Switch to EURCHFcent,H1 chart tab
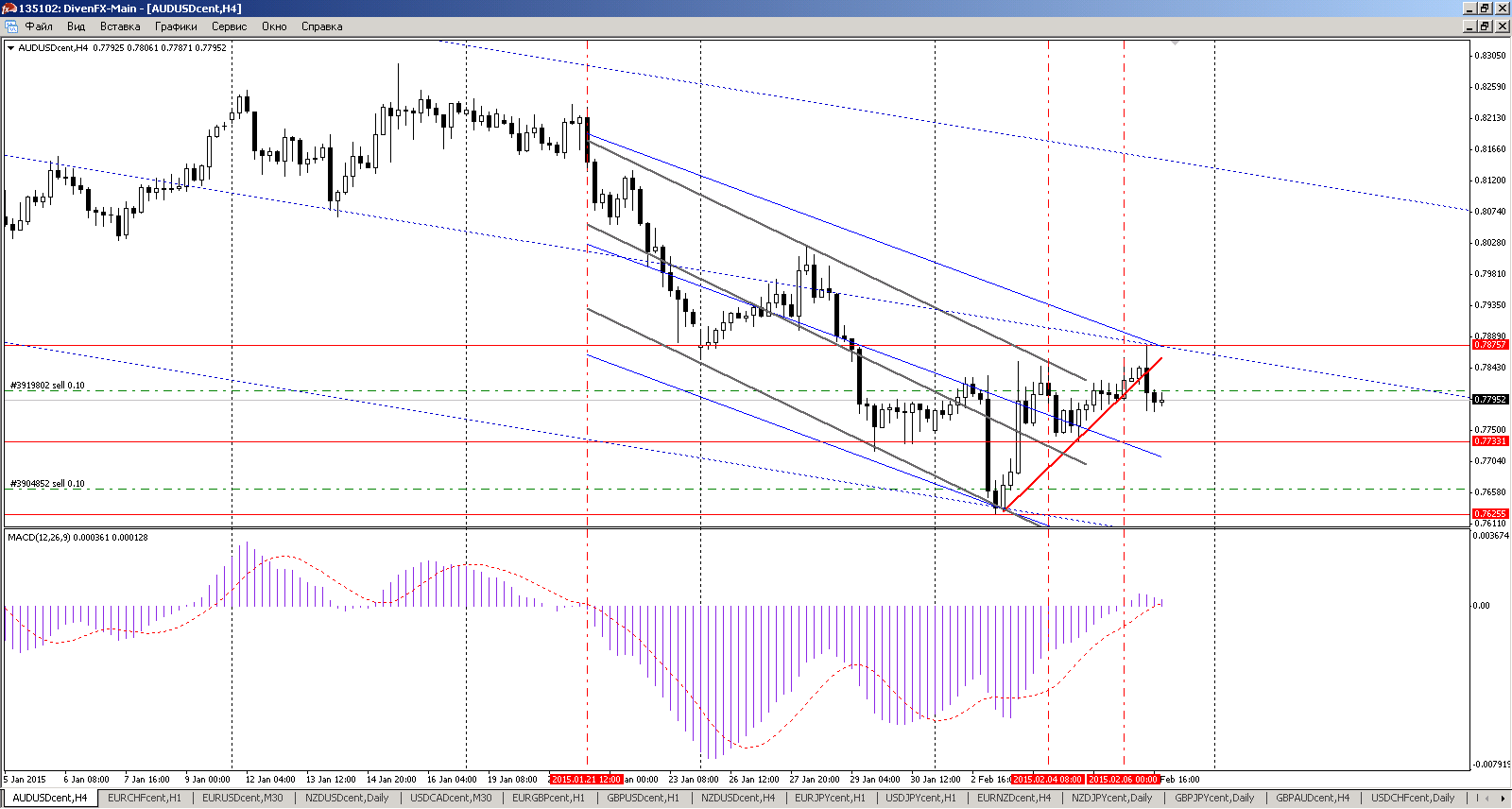 click(x=144, y=798)
